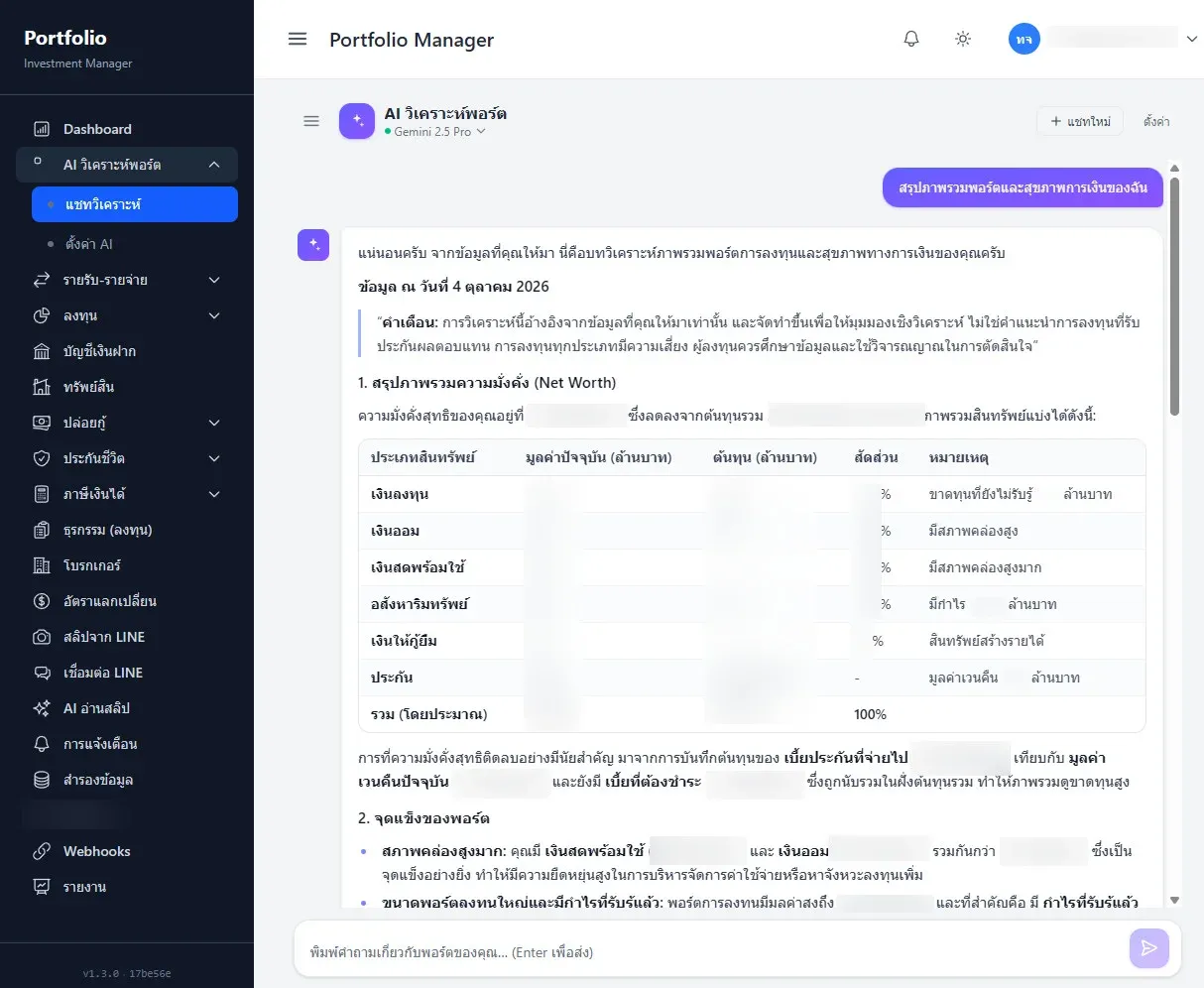Toggle the chat list panel icon
1204x988 pixels.
pyautogui.click(x=311, y=121)
